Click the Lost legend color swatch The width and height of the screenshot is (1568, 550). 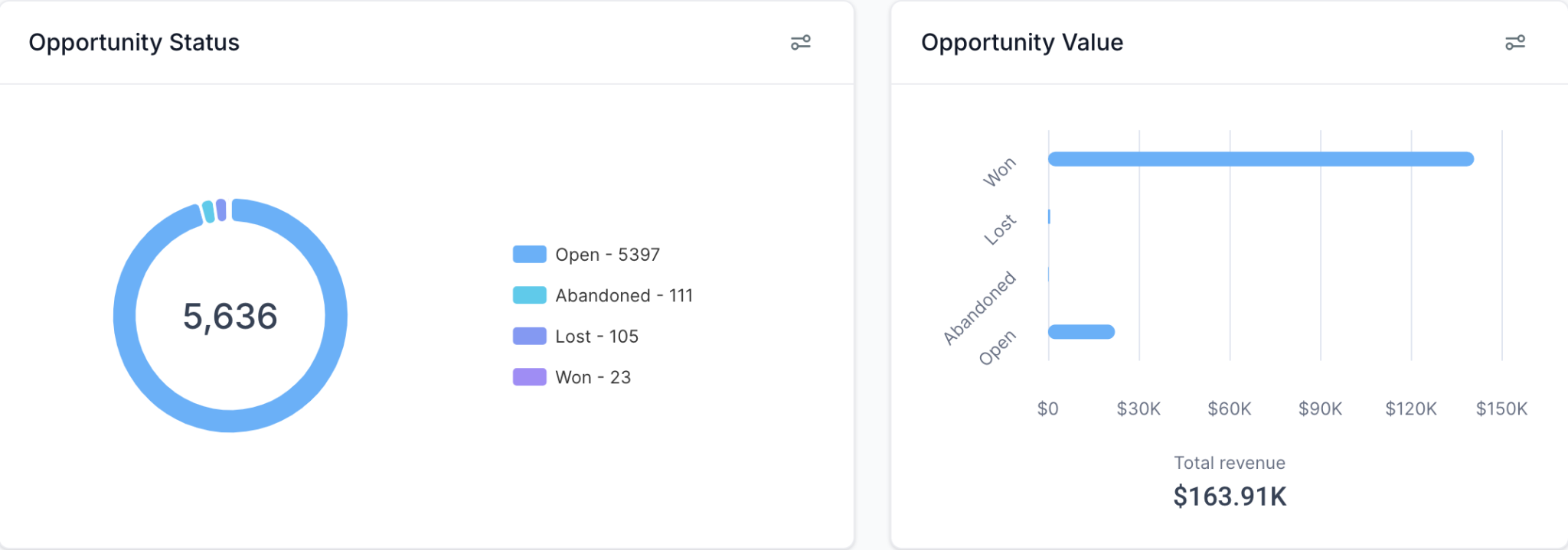pyautogui.click(x=529, y=335)
